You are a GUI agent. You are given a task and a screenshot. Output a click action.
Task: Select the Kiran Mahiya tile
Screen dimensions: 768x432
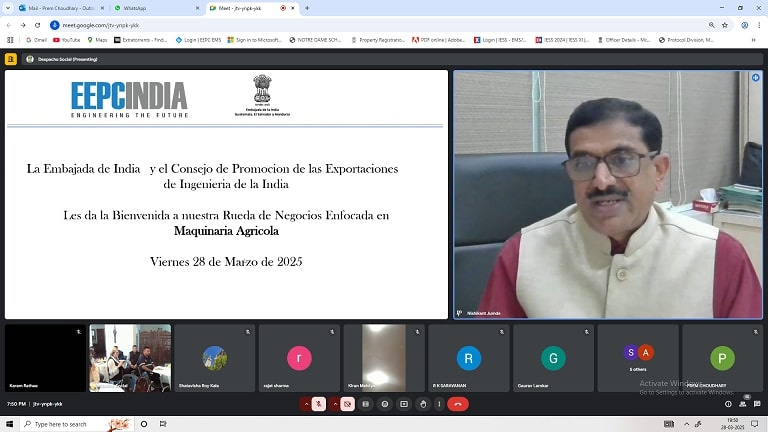pyautogui.click(x=384, y=358)
